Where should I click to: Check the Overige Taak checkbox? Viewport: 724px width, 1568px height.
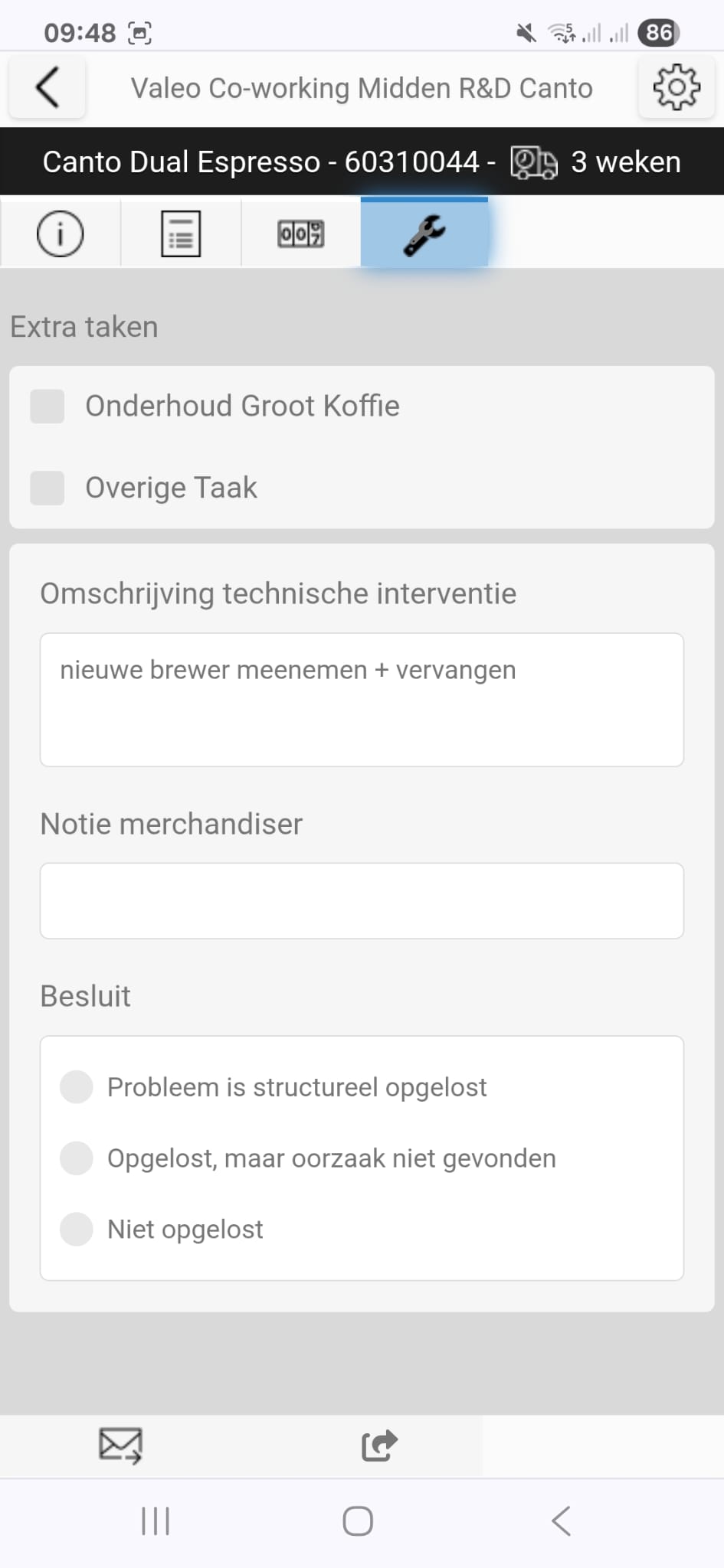[48, 488]
